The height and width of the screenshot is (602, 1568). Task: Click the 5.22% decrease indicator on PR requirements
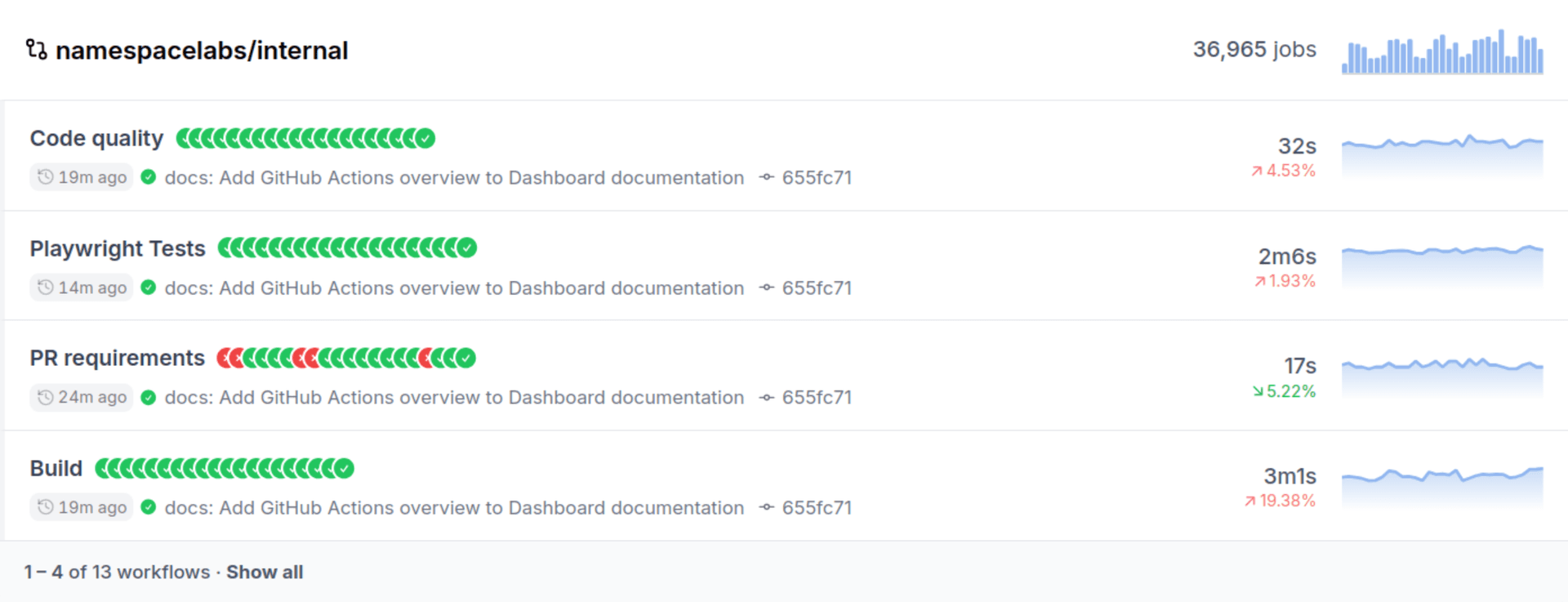[1284, 391]
